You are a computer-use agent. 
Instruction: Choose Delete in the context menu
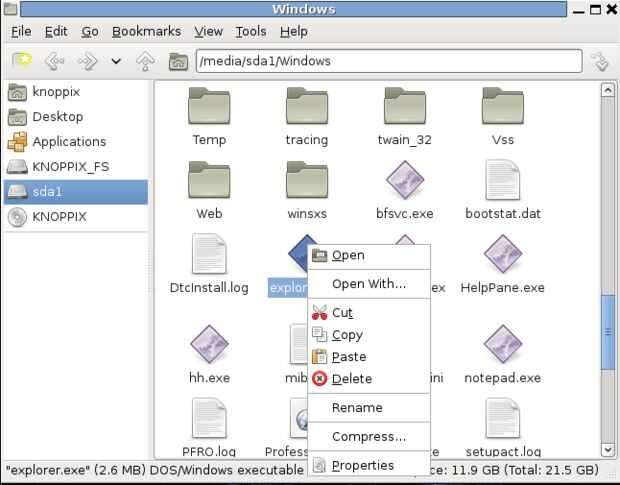(369, 379)
